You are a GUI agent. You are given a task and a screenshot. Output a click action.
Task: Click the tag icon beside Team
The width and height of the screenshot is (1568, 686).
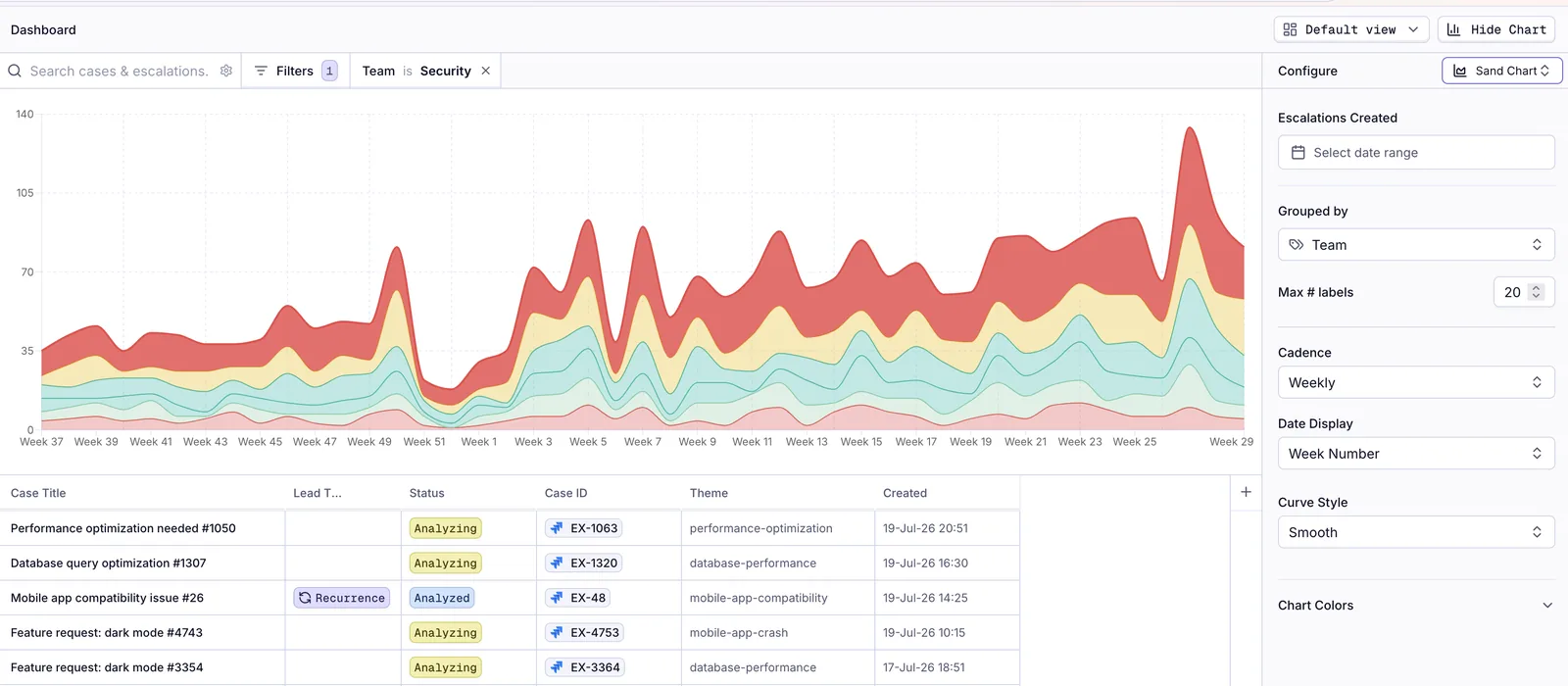pyautogui.click(x=1297, y=245)
